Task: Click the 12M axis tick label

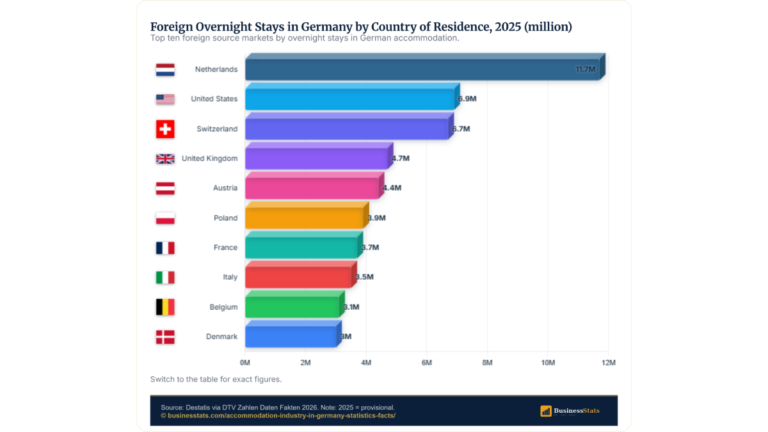Action: 608,363
